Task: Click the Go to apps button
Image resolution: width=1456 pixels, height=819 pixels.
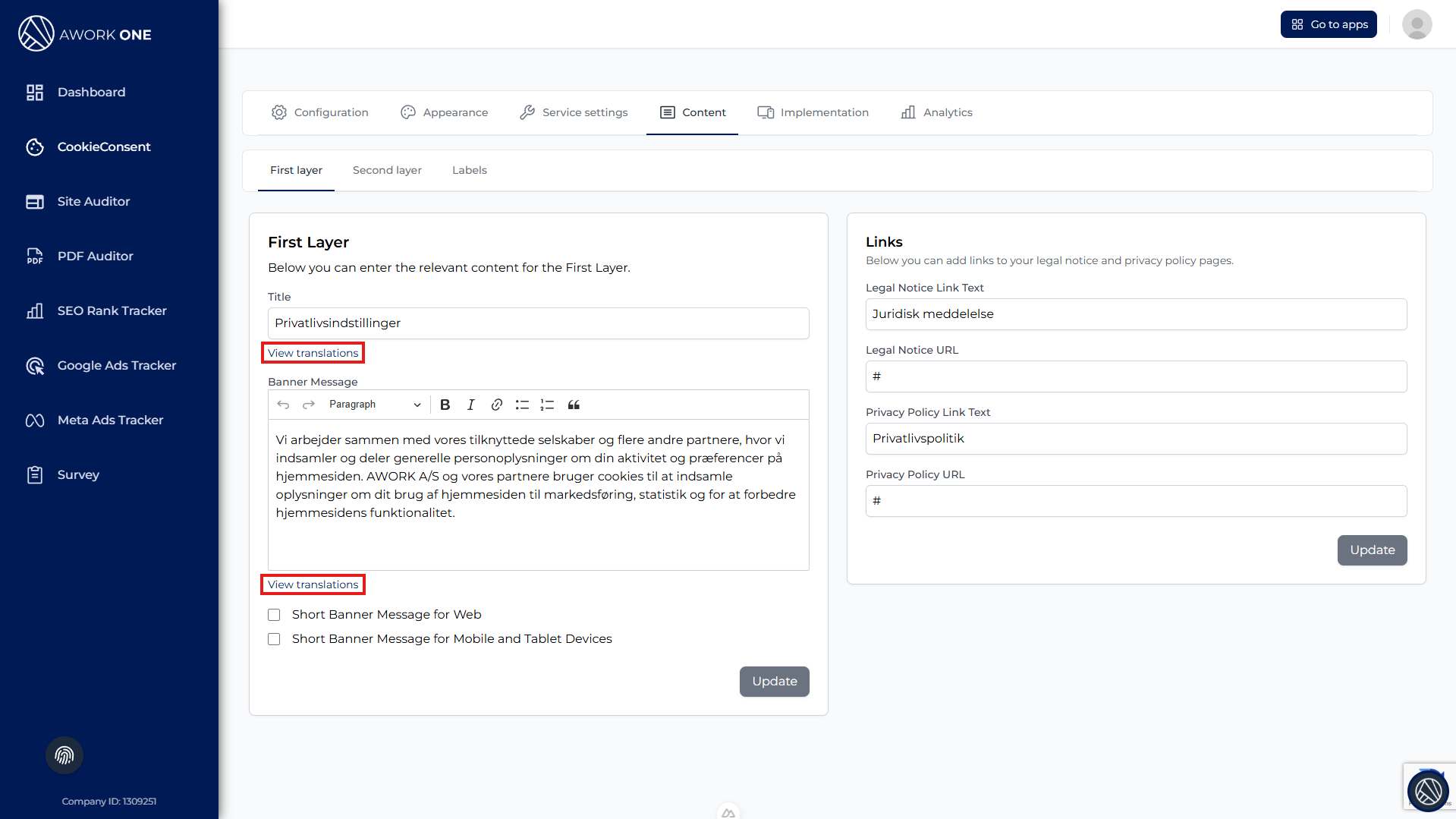Action: point(1329,24)
